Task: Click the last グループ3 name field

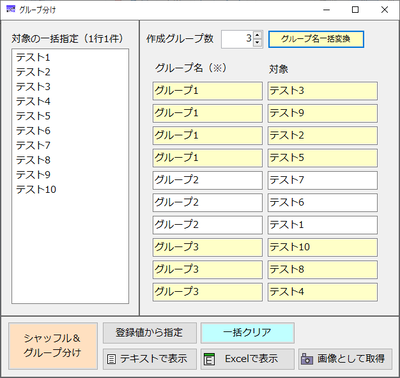Action: (x=208, y=292)
